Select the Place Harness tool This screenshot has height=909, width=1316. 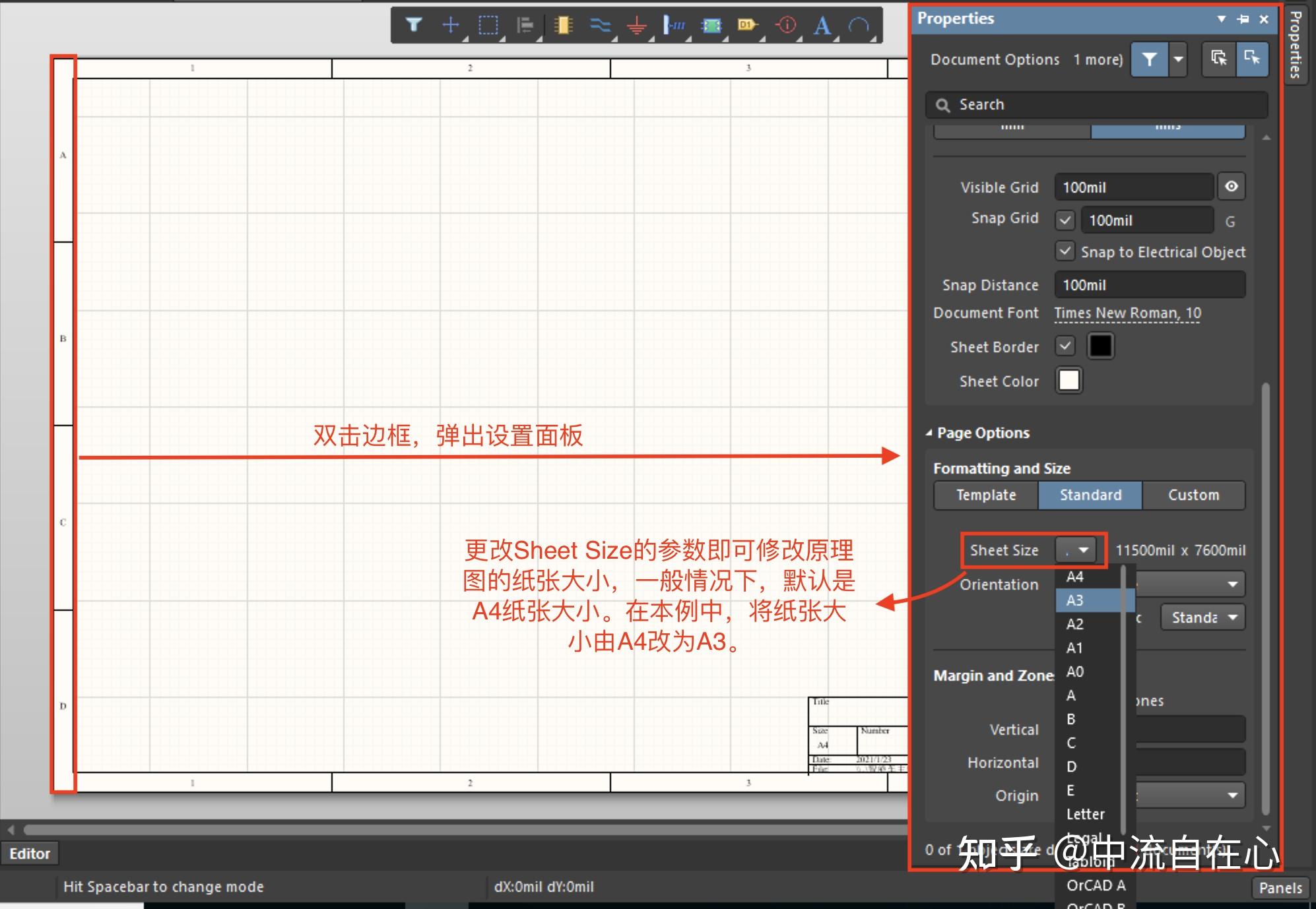click(674, 25)
